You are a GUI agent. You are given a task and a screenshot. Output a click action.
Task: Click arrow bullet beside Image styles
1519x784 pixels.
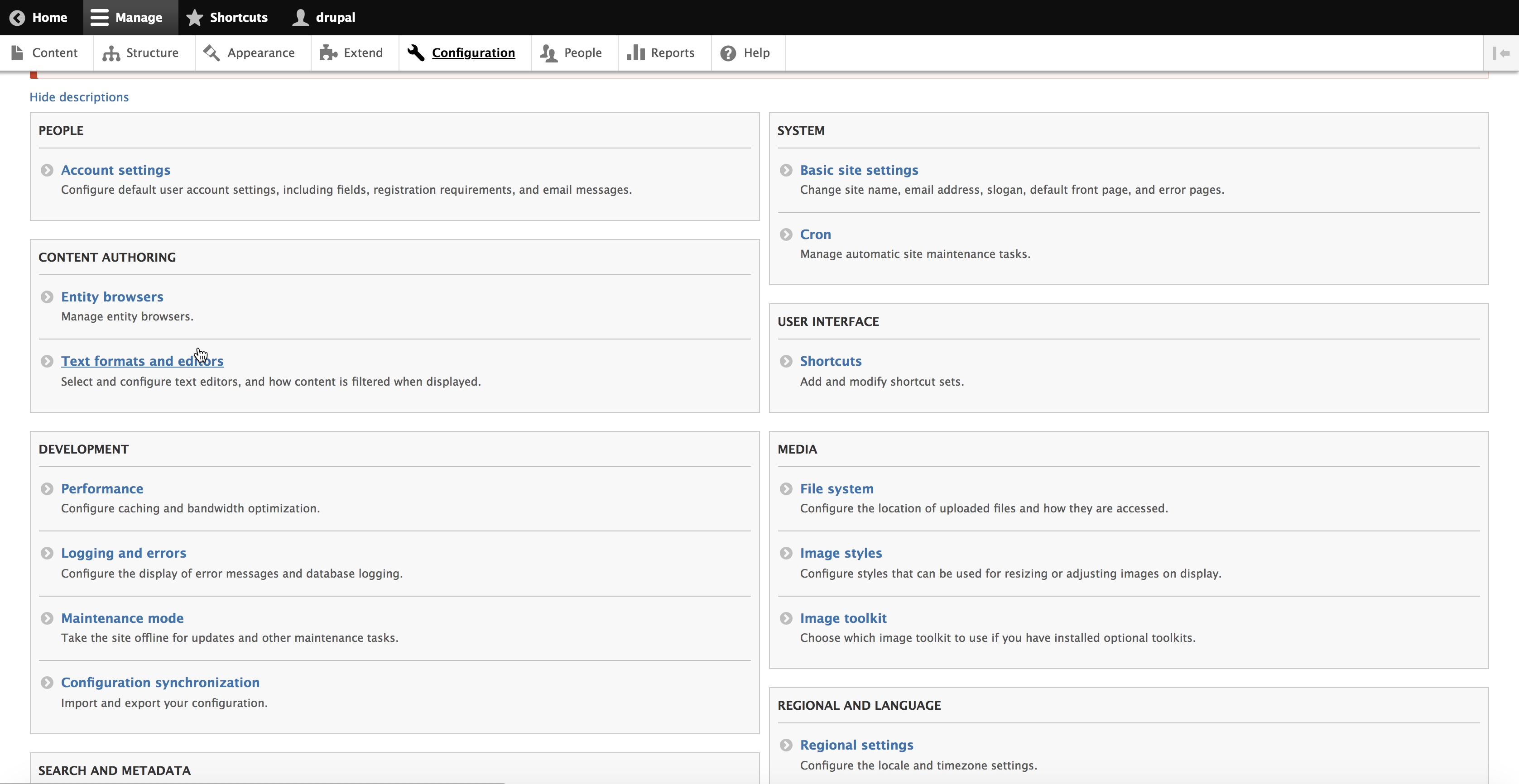pos(786,554)
